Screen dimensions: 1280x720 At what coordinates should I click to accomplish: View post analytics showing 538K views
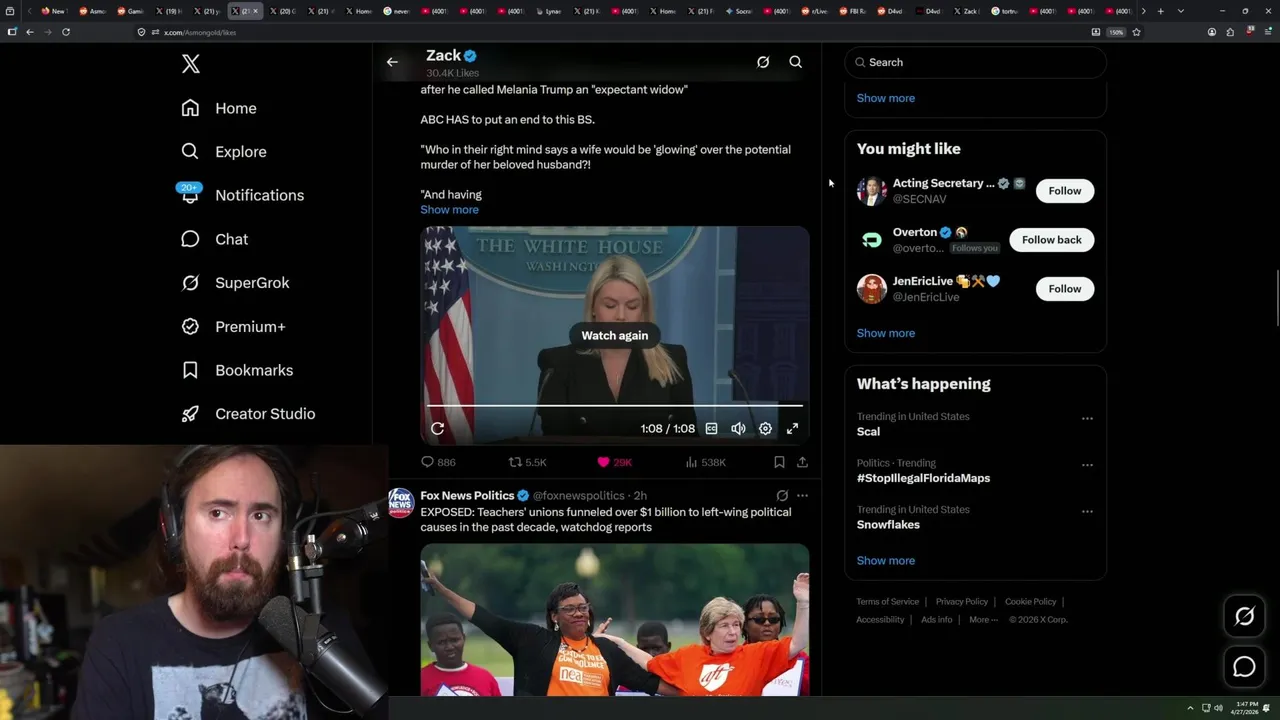click(x=705, y=462)
